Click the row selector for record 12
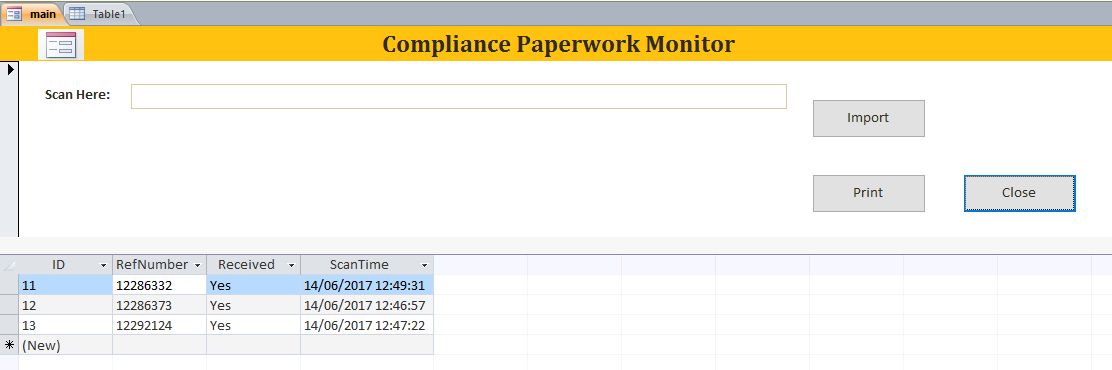 pyautogui.click(x=9, y=305)
